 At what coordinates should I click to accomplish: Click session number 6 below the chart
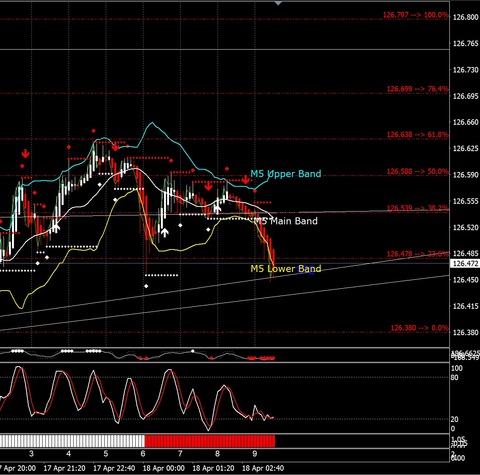(143, 454)
